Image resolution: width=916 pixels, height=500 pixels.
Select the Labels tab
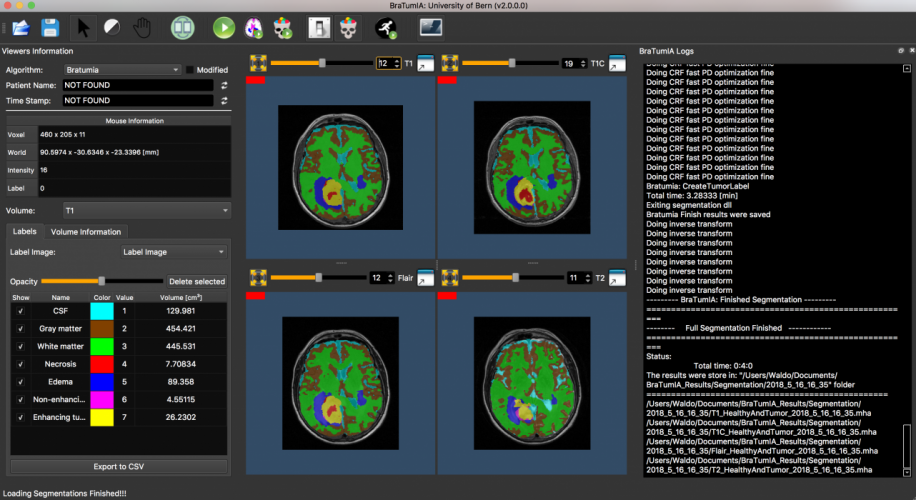click(x=24, y=232)
